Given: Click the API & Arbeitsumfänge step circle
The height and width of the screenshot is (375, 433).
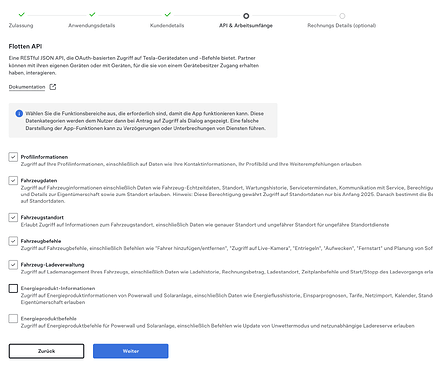Looking at the screenshot, I should click(x=246, y=16).
